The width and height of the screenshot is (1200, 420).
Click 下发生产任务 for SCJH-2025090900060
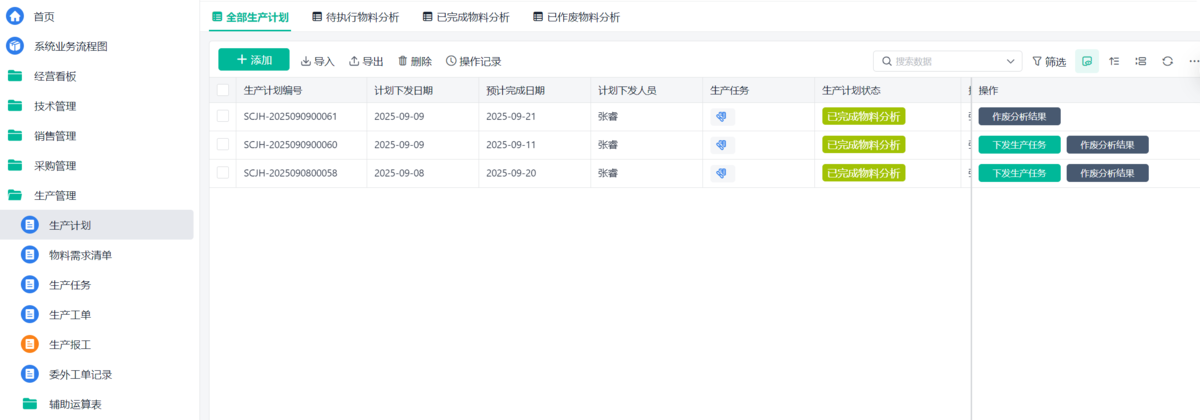click(x=1019, y=144)
